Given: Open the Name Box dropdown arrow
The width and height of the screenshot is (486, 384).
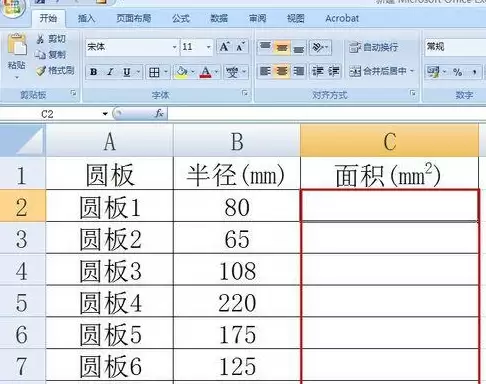Looking at the screenshot, I should 105,114.
